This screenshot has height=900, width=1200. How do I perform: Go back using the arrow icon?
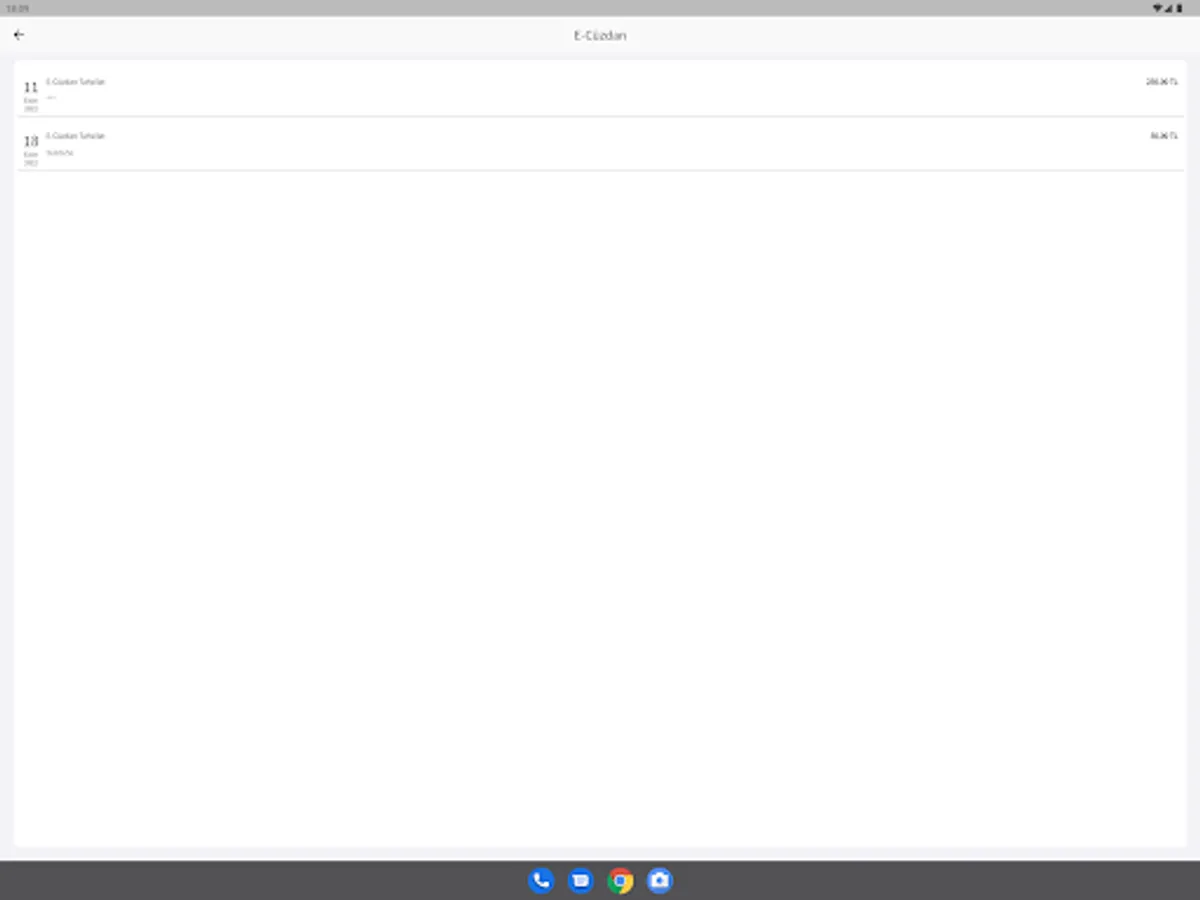[x=19, y=35]
